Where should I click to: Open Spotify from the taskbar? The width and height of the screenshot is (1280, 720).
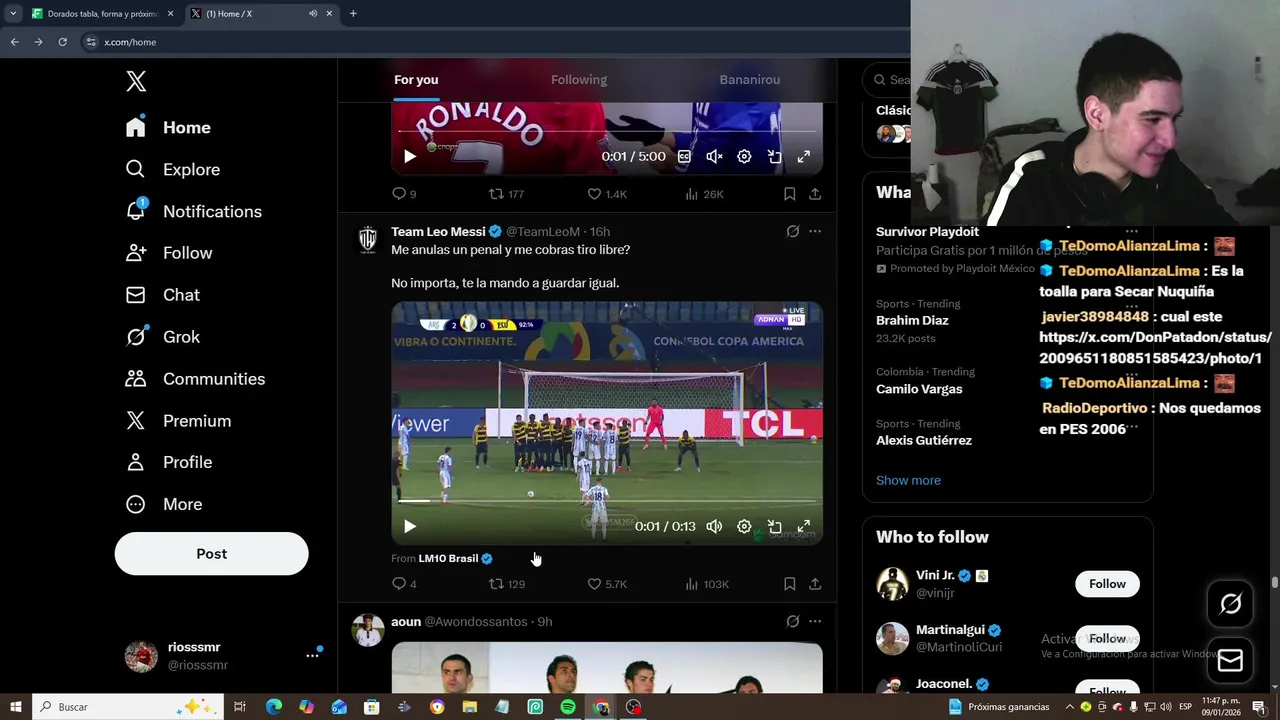(x=568, y=707)
